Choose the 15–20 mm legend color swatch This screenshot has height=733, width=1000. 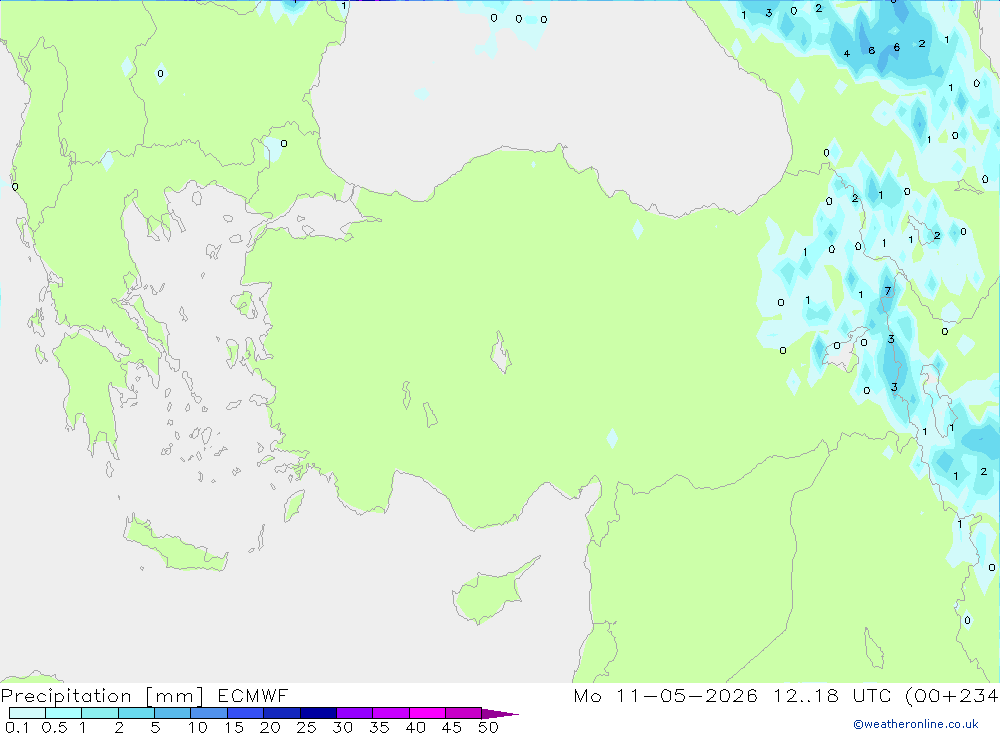pos(246,713)
